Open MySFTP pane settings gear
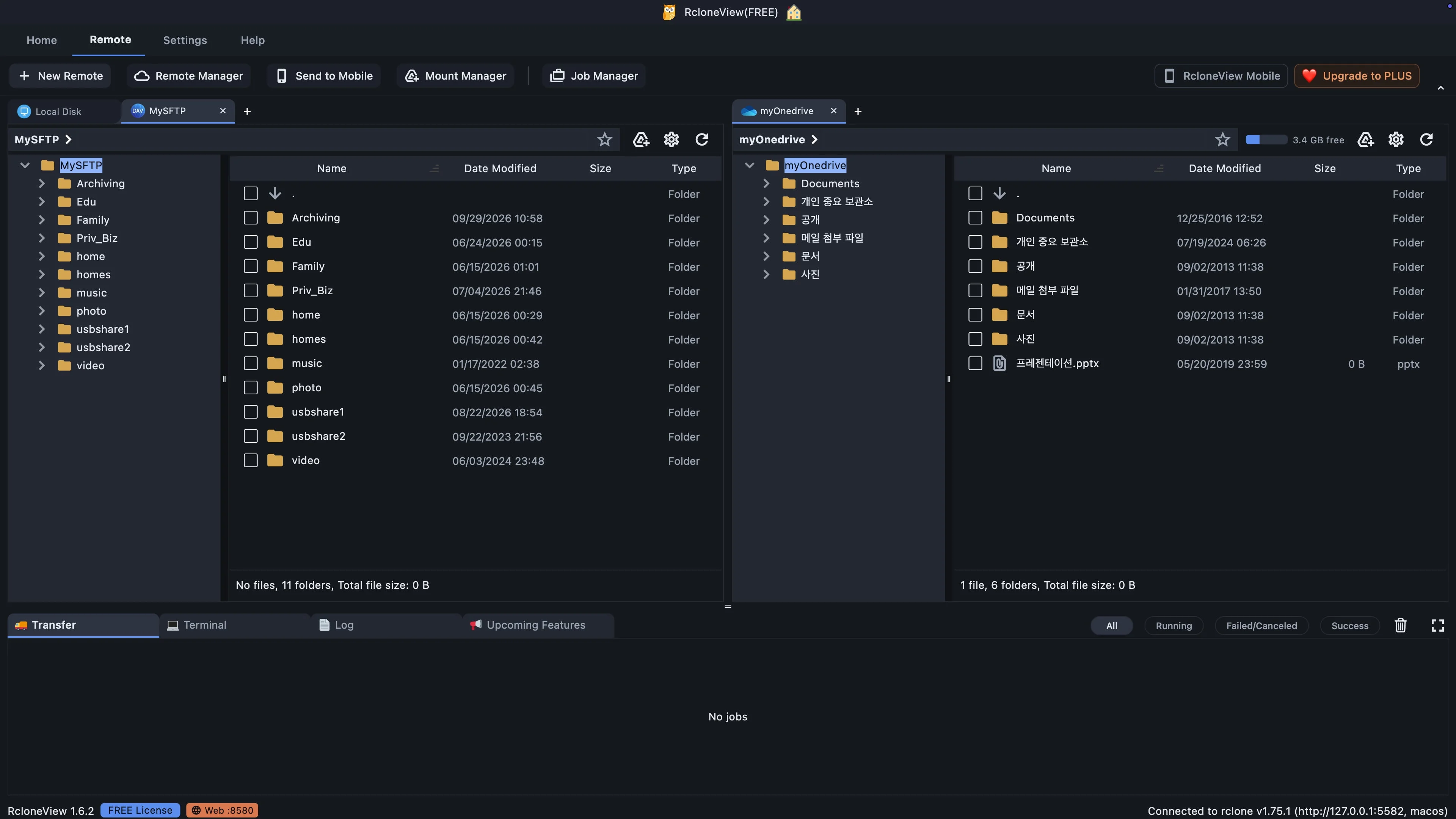Image resolution: width=1456 pixels, height=819 pixels. [671, 140]
